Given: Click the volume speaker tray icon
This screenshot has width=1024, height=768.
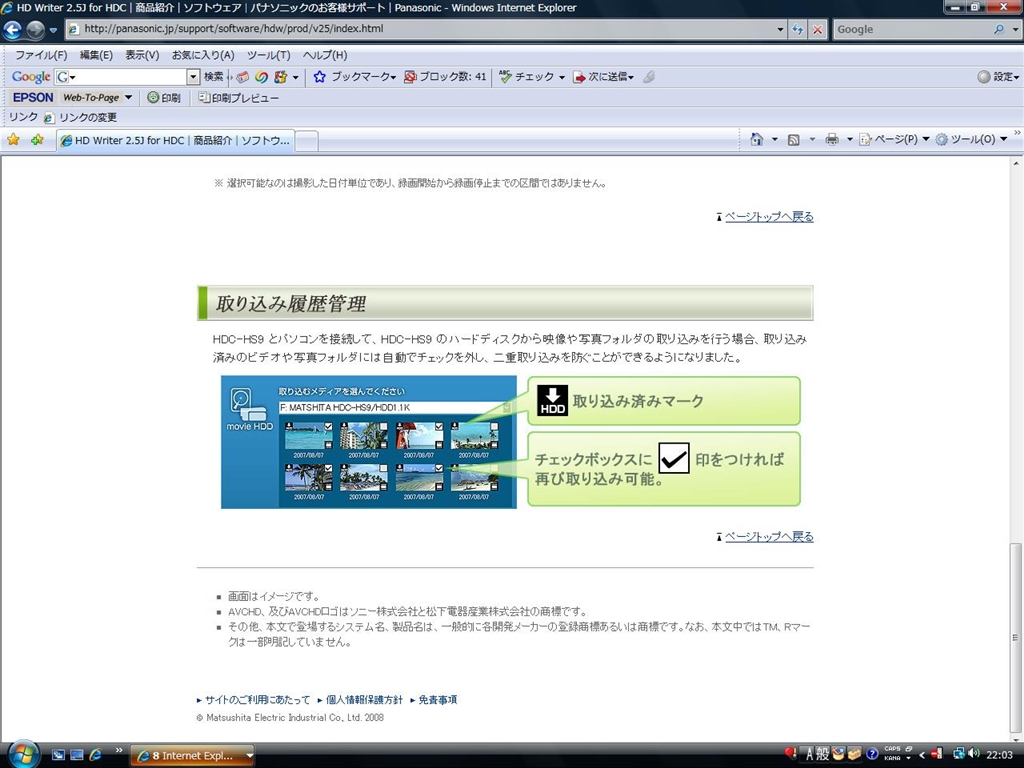Looking at the screenshot, I should (x=974, y=754).
